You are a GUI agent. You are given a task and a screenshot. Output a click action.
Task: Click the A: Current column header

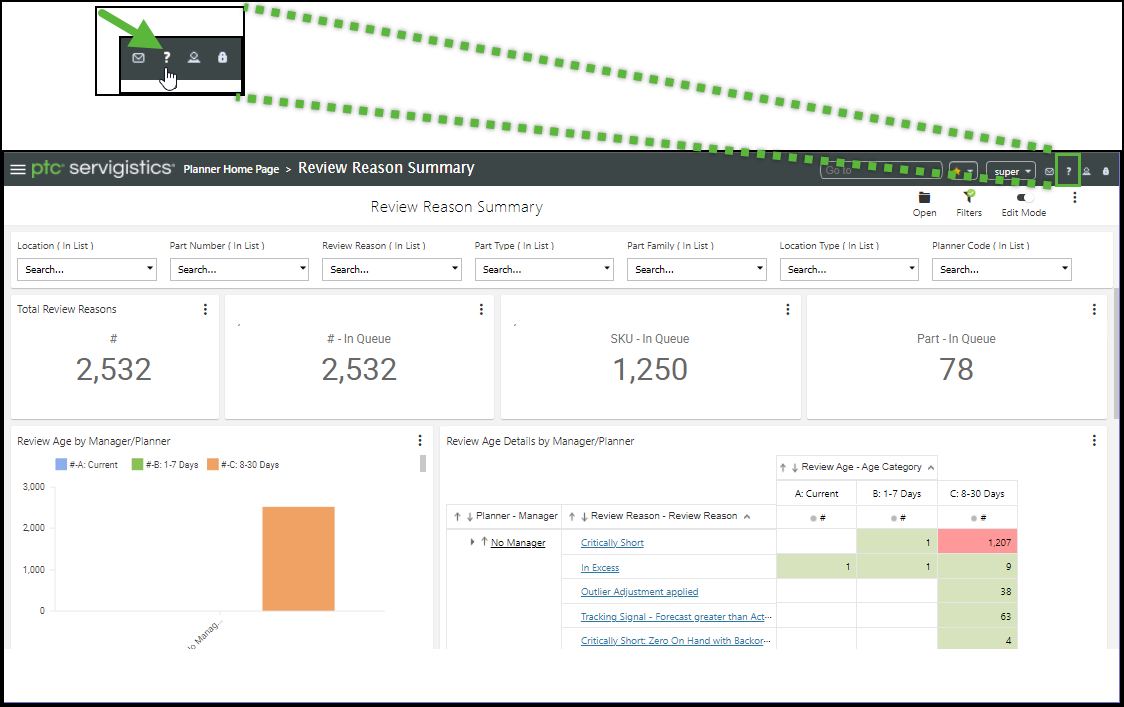point(816,493)
